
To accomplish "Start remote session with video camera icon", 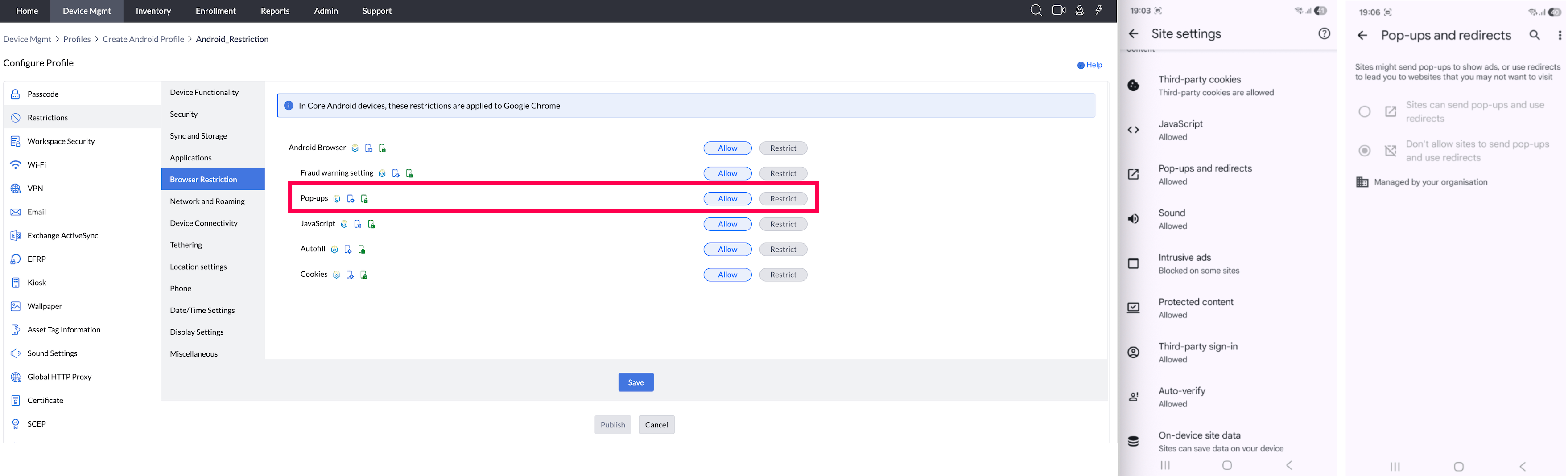I will (1059, 10).
